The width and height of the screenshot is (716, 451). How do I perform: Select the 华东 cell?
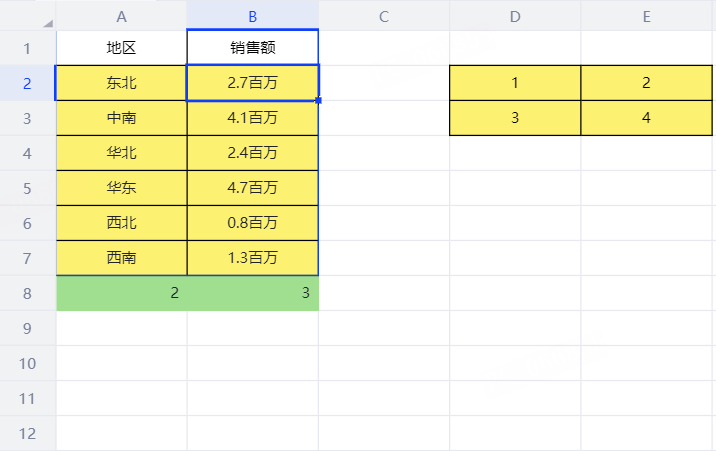[x=121, y=188]
